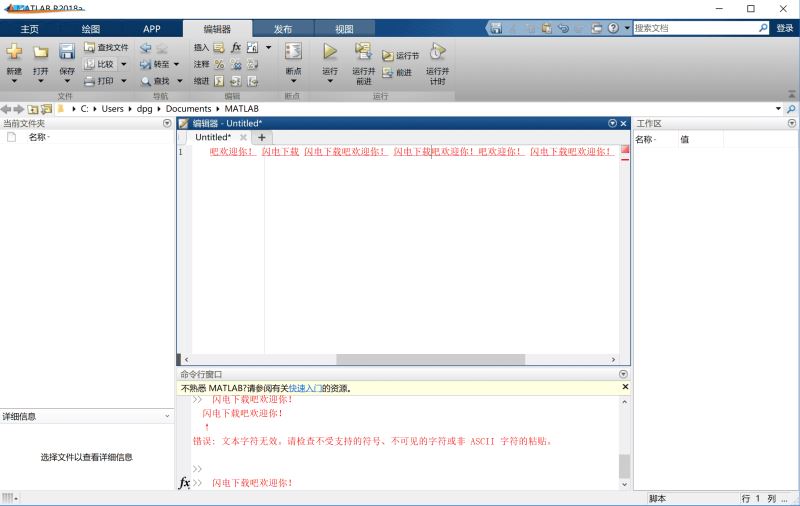Screen dimensions: 800x506
Task: Open the 打开 dropdown arrow
Action: (x=41, y=81)
